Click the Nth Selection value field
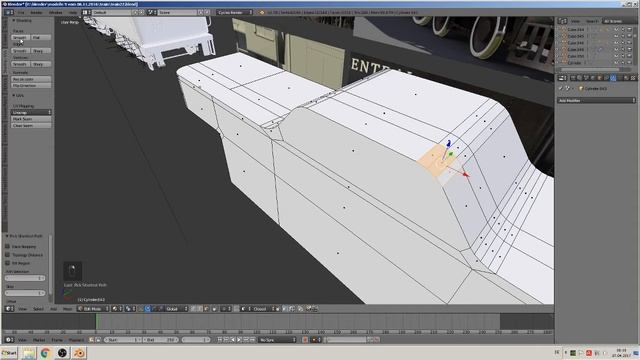 tap(25, 278)
